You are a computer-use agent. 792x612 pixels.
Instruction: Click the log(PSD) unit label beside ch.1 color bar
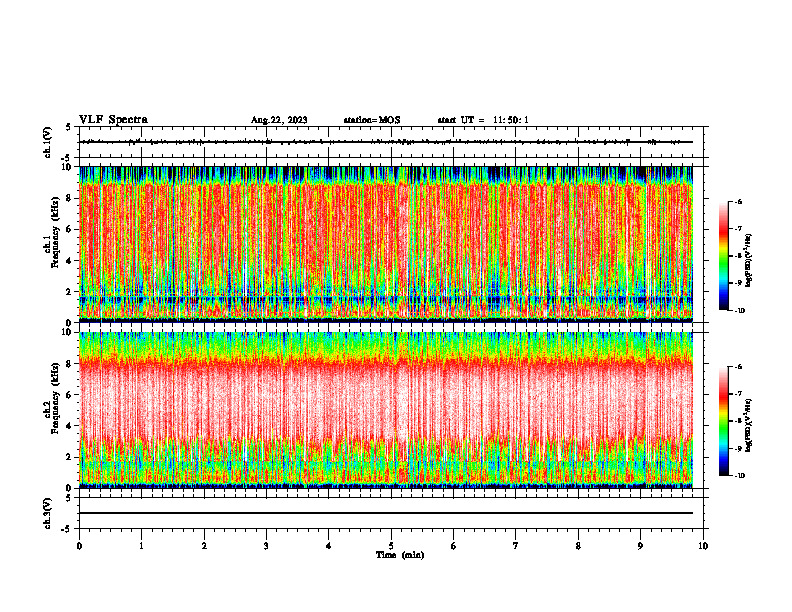[x=749, y=260]
